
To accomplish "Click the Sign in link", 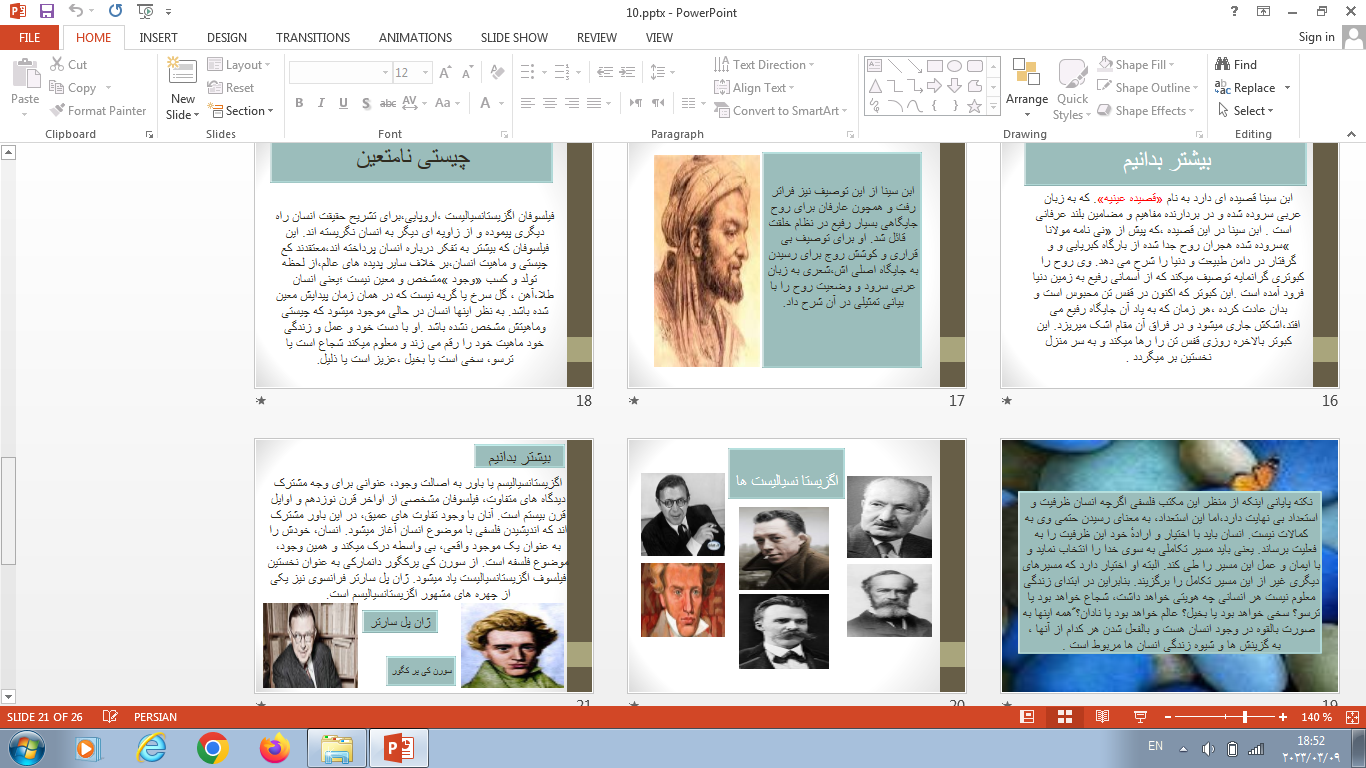I will click(1316, 37).
